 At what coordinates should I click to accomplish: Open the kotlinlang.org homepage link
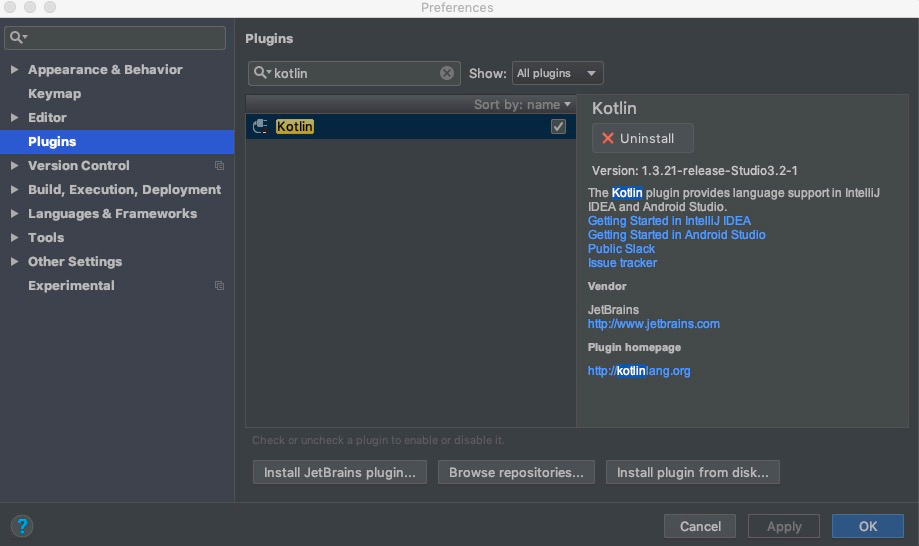[639, 371]
